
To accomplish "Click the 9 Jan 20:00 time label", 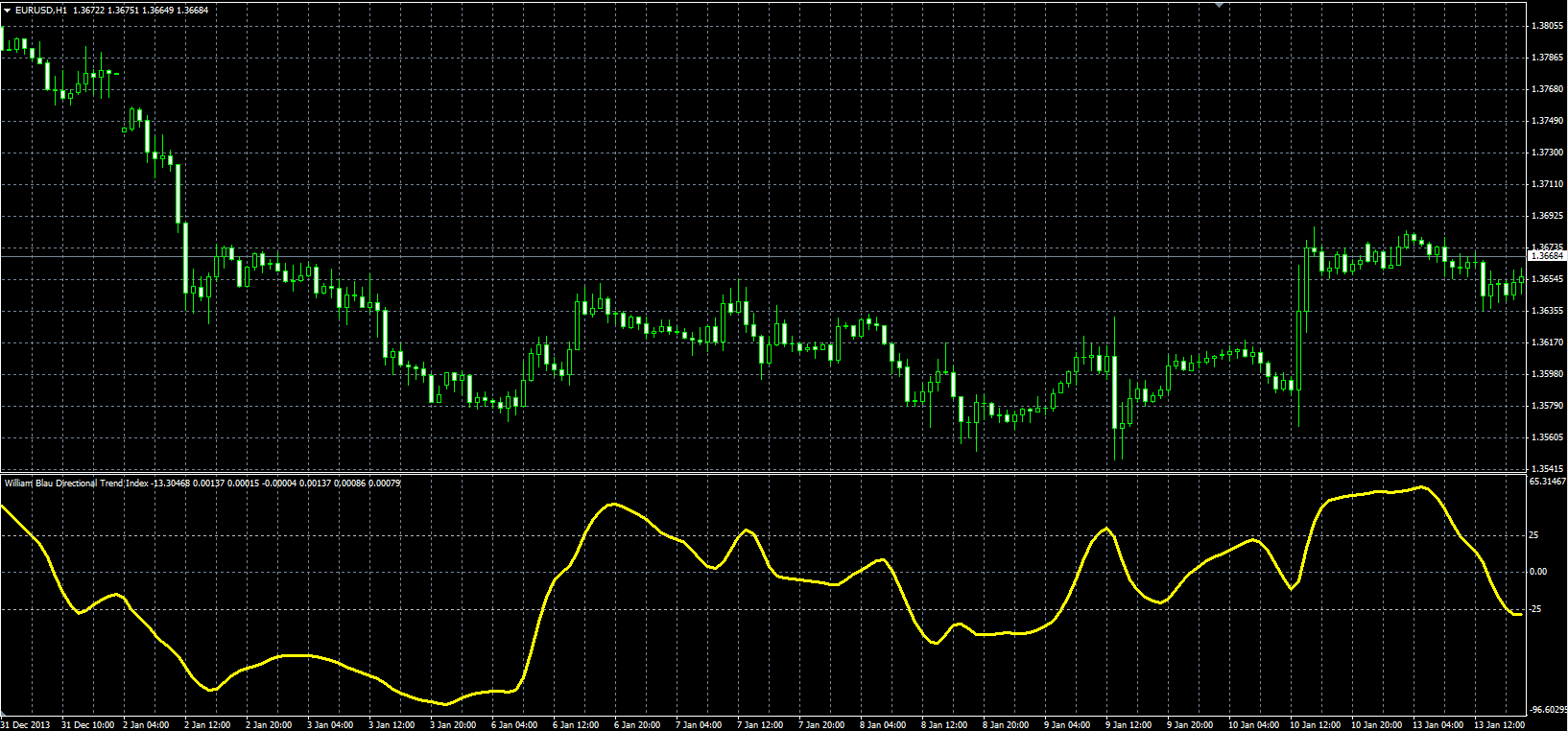I will (x=1190, y=725).
